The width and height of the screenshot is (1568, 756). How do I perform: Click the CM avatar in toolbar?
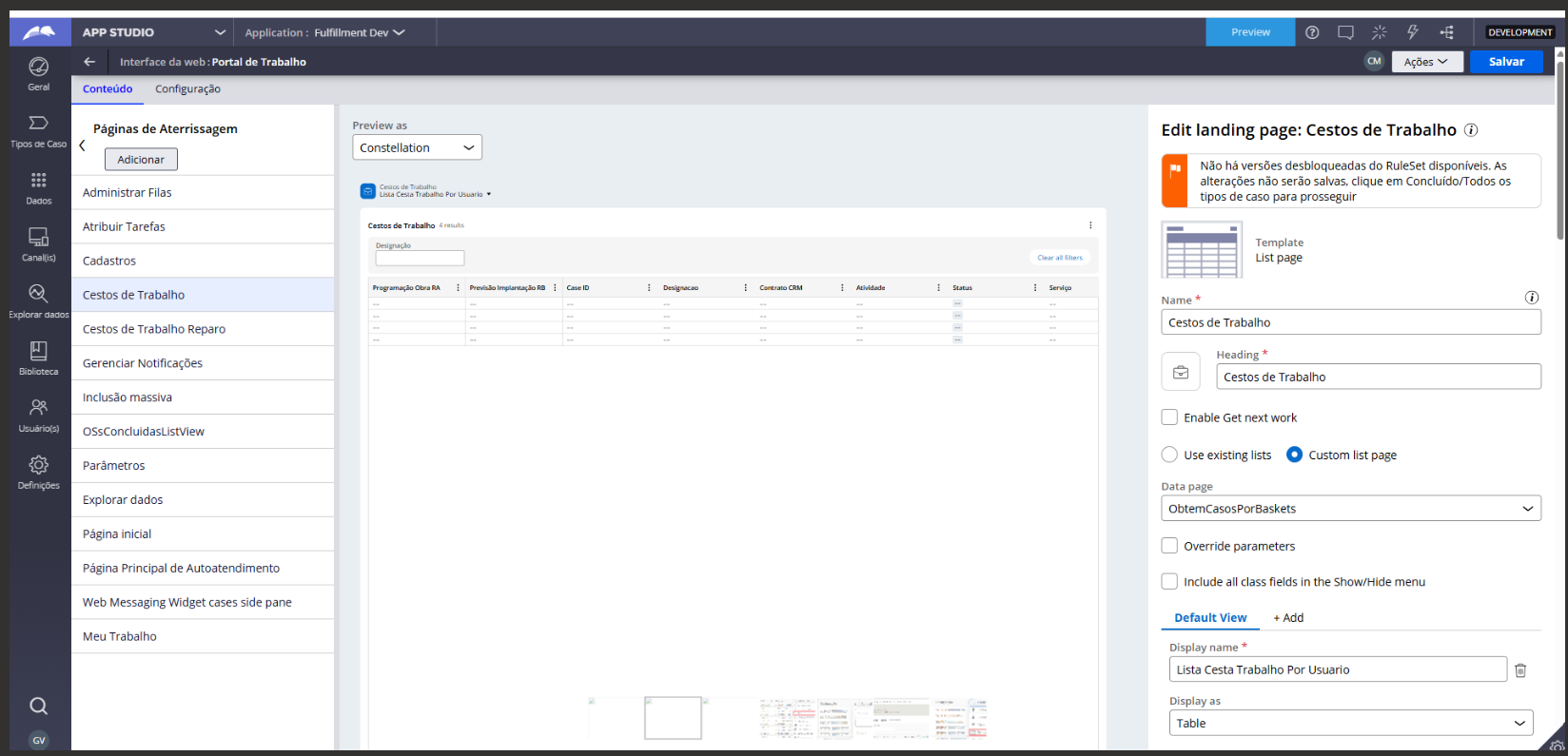(1374, 61)
